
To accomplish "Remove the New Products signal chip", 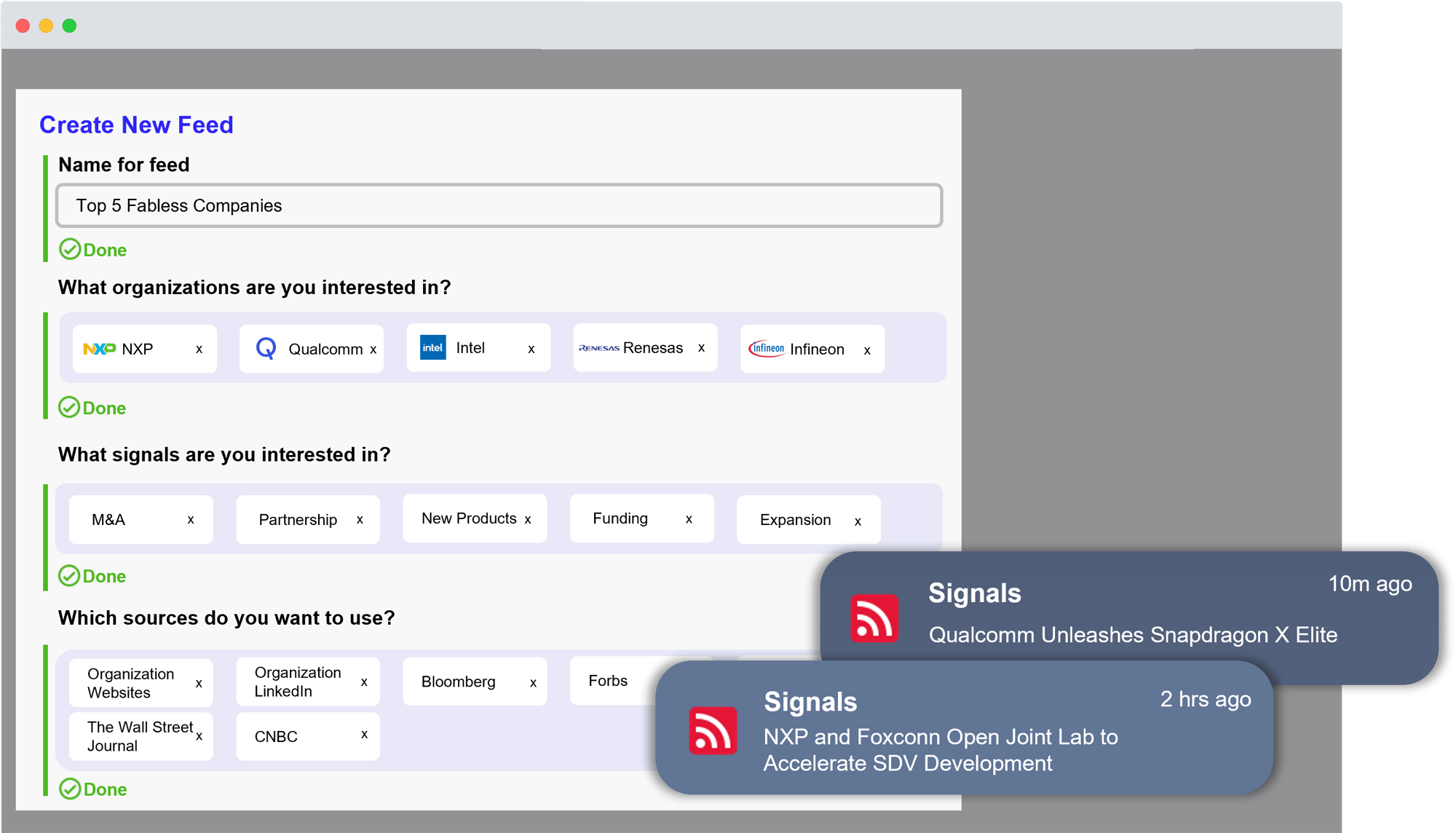I will click(528, 520).
